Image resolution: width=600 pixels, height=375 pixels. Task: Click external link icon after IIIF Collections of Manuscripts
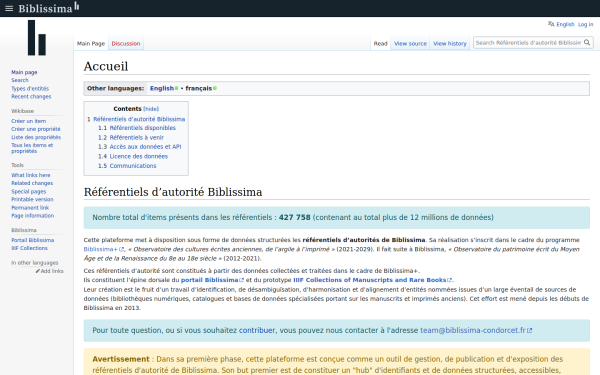click(450, 280)
